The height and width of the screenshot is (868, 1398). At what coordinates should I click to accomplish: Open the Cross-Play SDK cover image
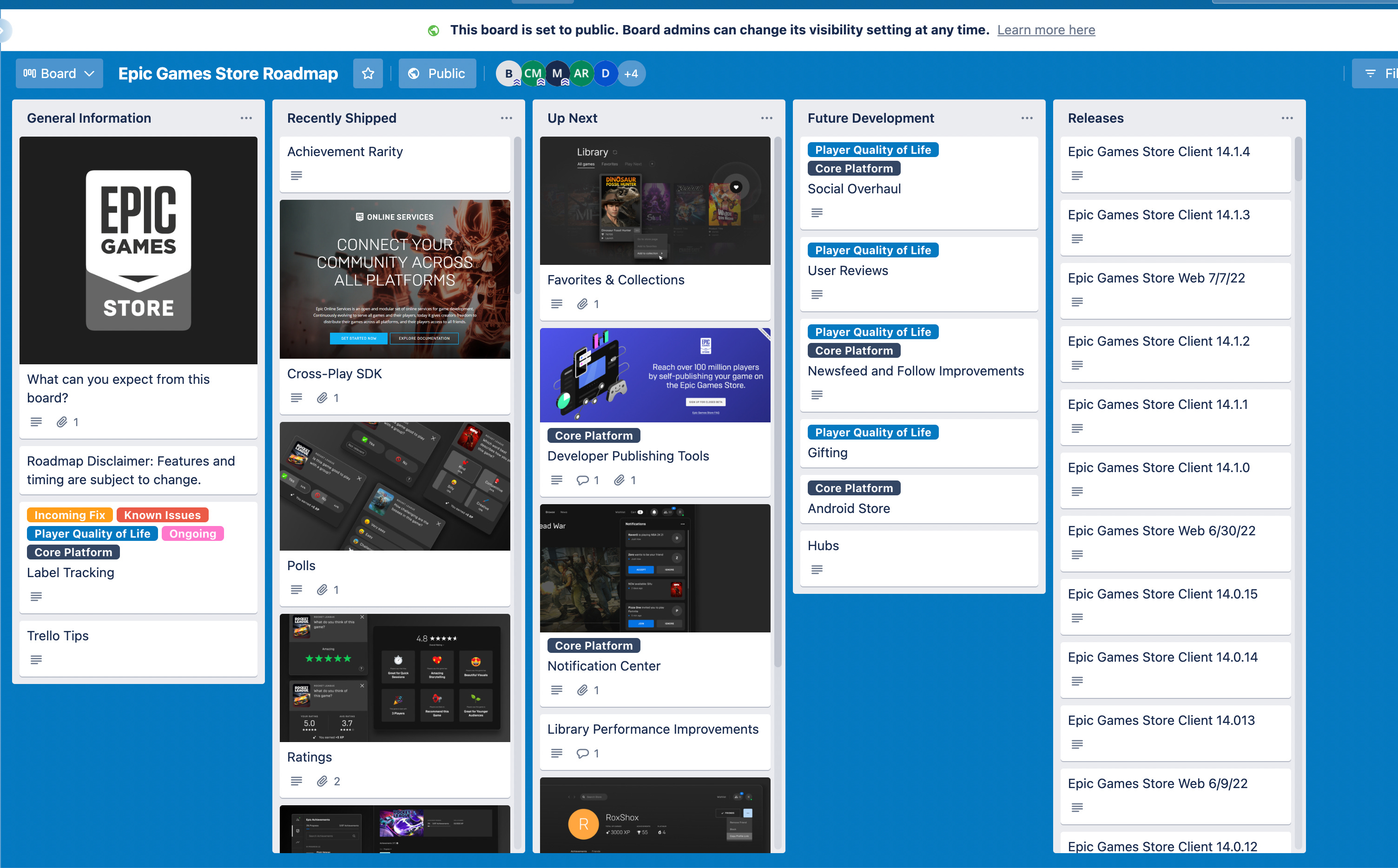395,279
